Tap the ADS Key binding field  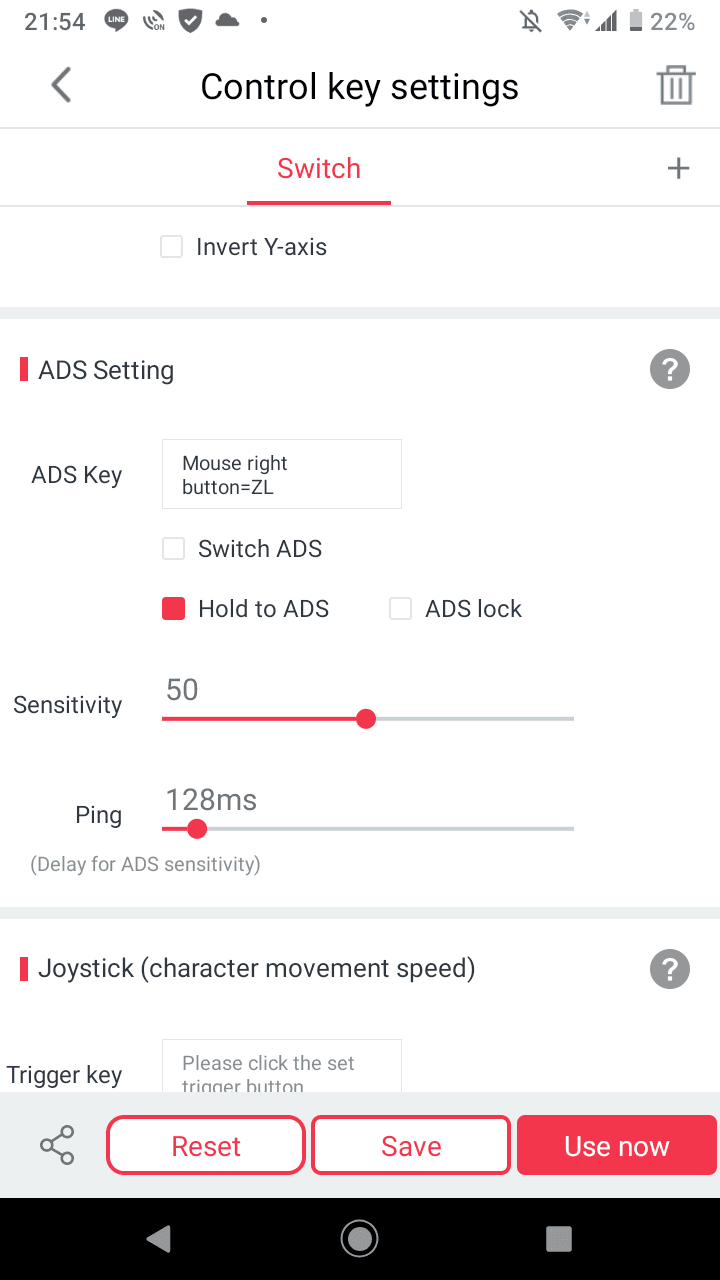click(x=281, y=474)
